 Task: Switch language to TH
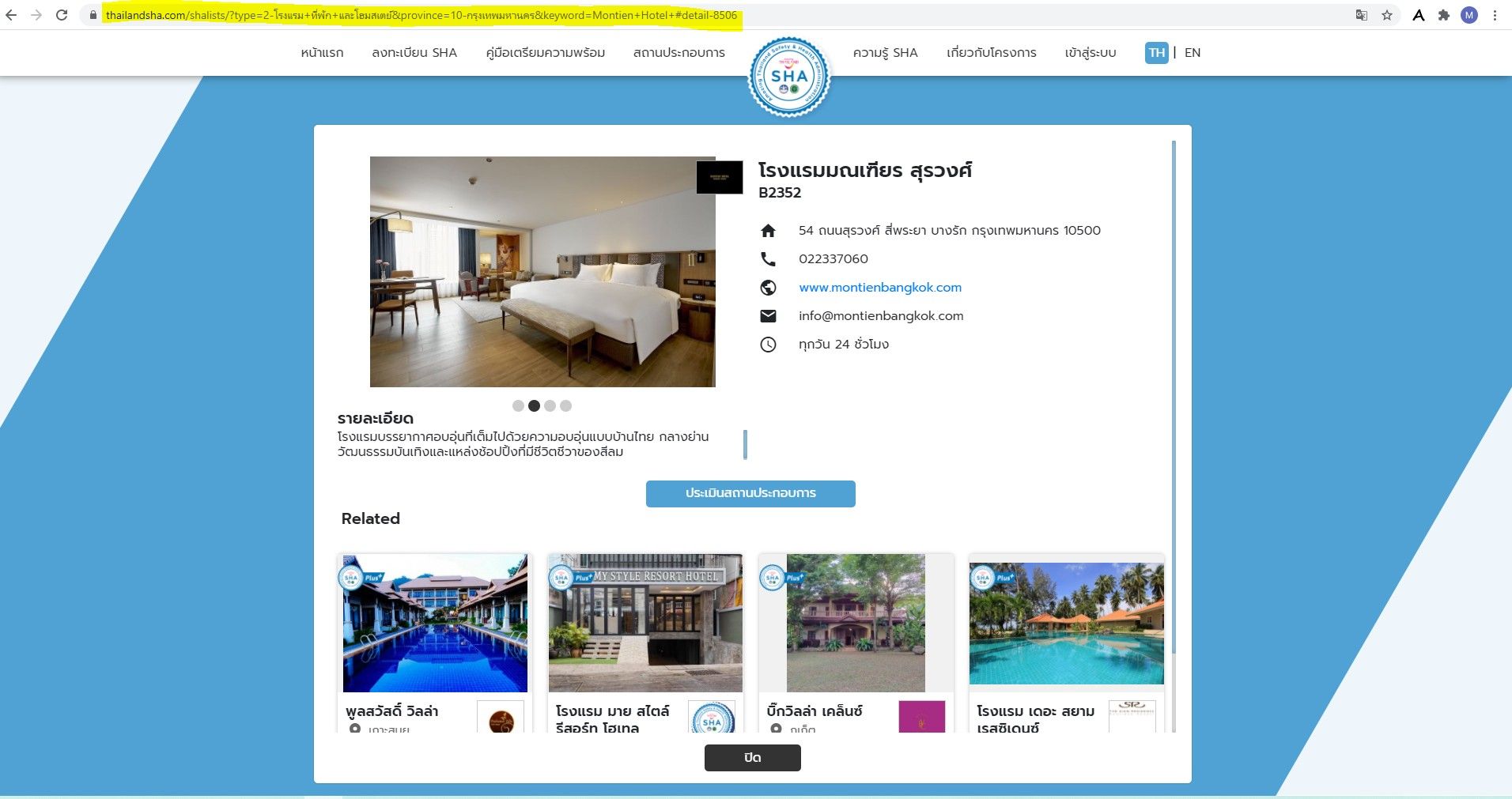[1156, 53]
